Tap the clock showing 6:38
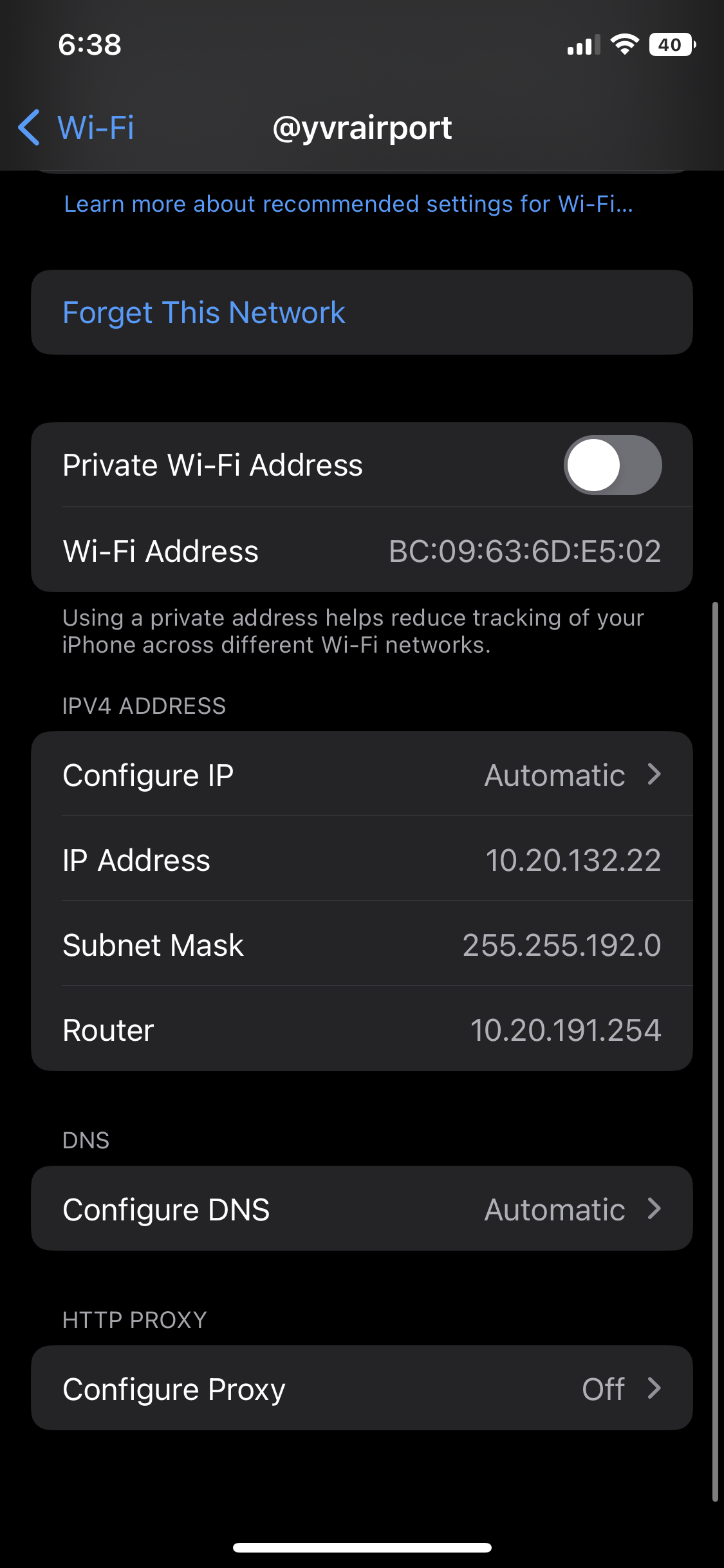Image resolution: width=724 pixels, height=1568 pixels. point(89,44)
